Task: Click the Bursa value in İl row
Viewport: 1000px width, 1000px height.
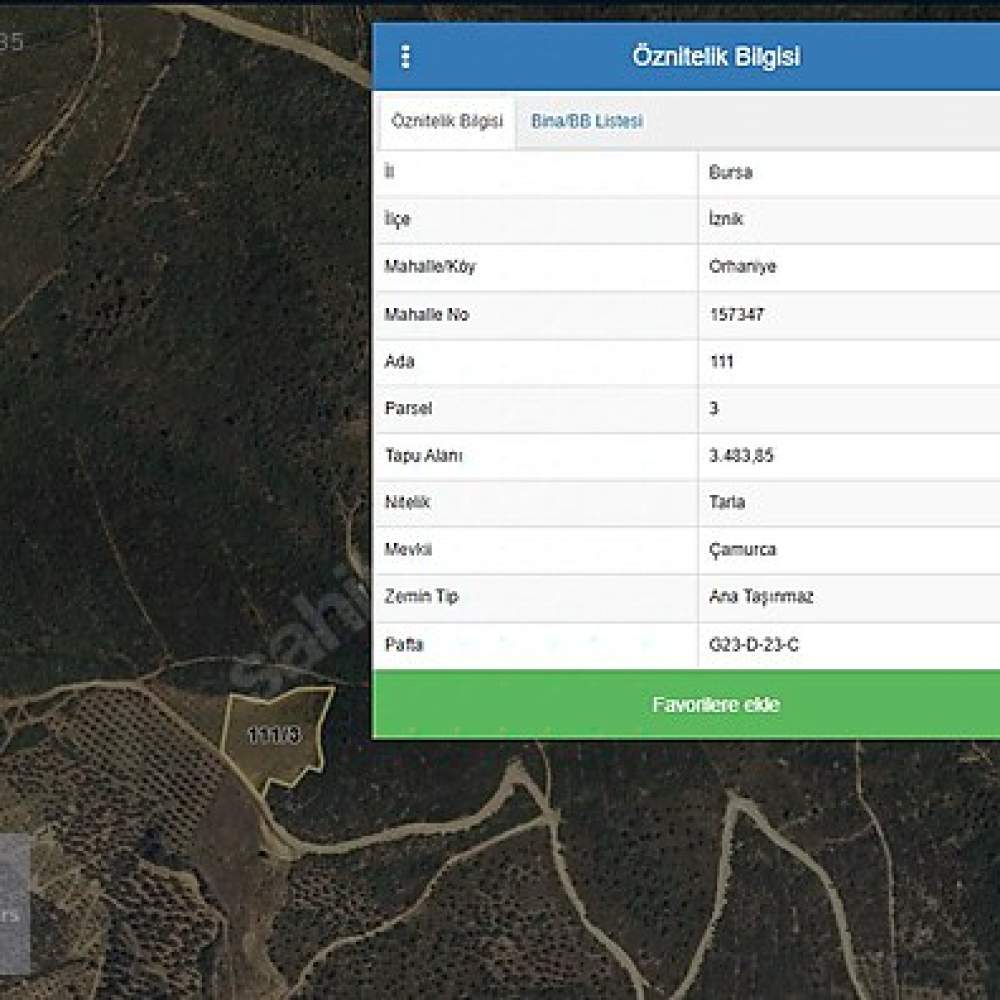Action: coord(731,172)
